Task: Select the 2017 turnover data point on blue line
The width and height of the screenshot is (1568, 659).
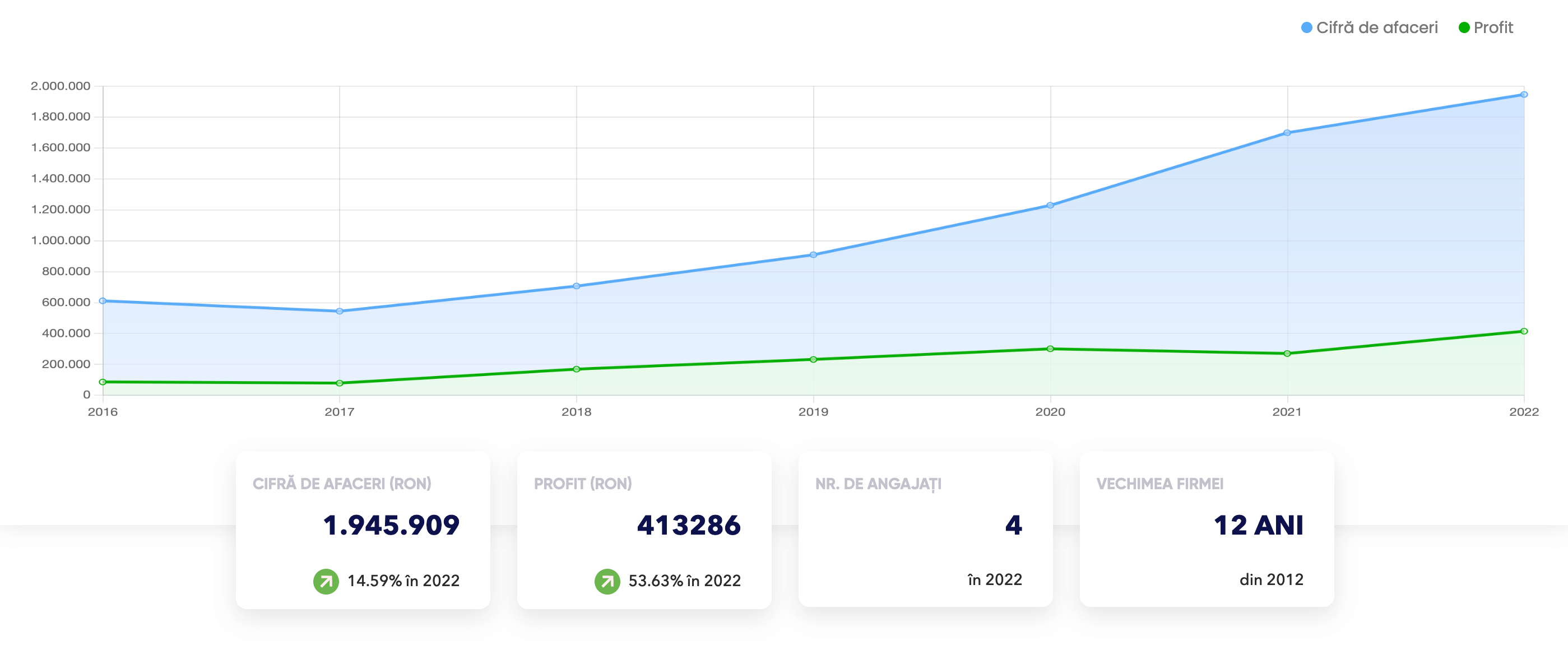Action: [340, 311]
